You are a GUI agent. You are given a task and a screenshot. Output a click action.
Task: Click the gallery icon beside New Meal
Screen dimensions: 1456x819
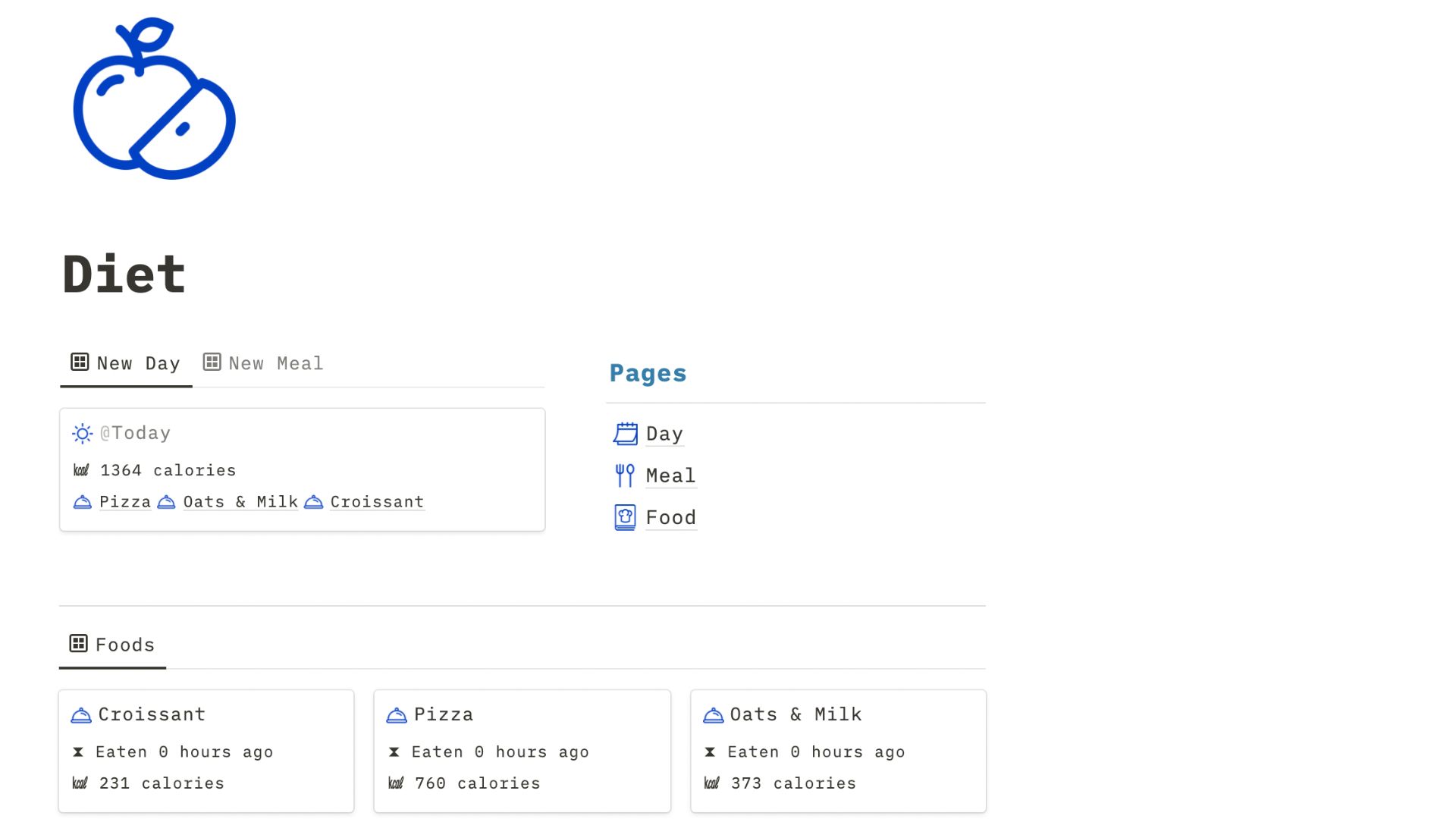tap(212, 362)
